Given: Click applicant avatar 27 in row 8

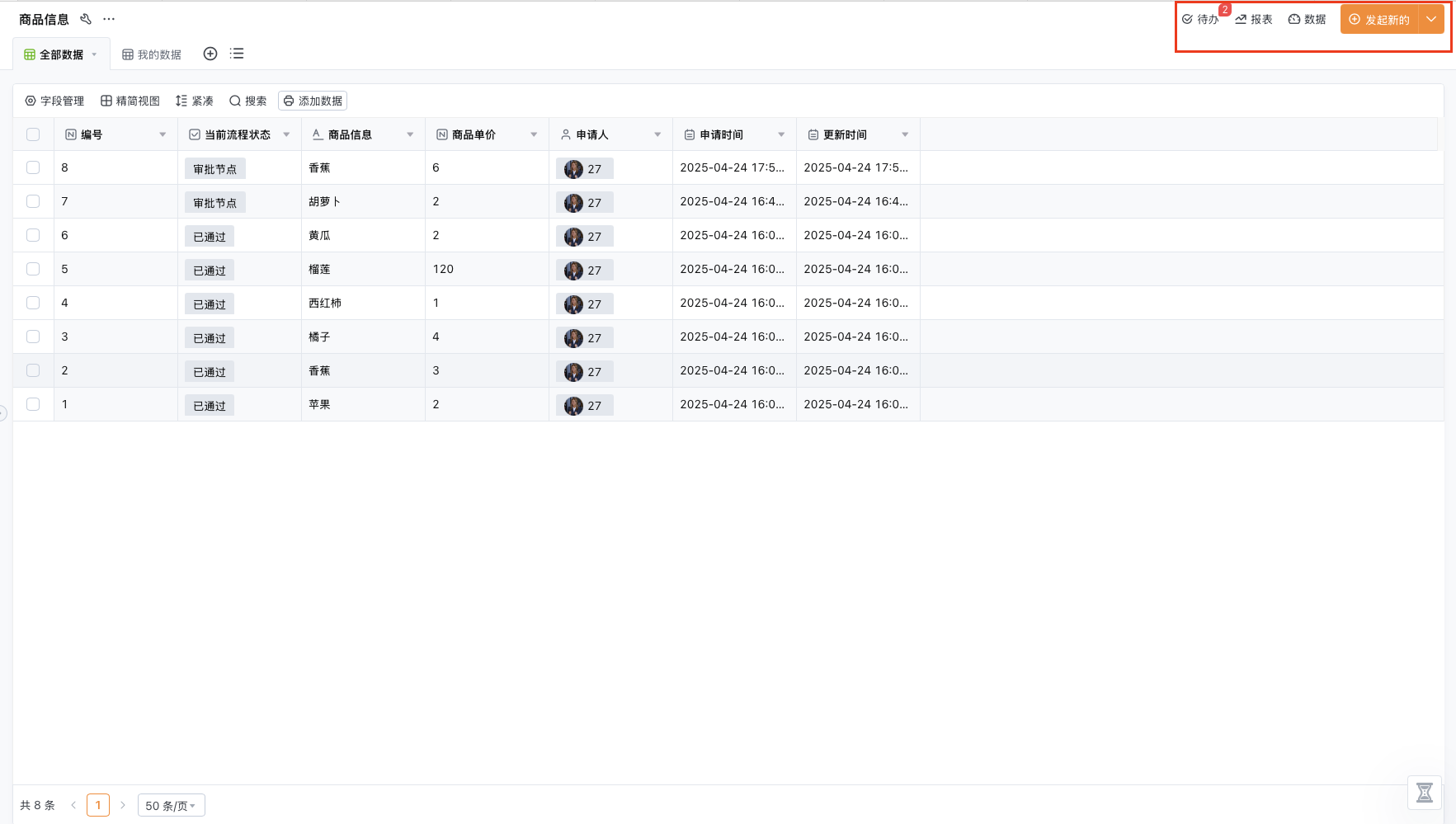Looking at the screenshot, I should coord(585,168).
